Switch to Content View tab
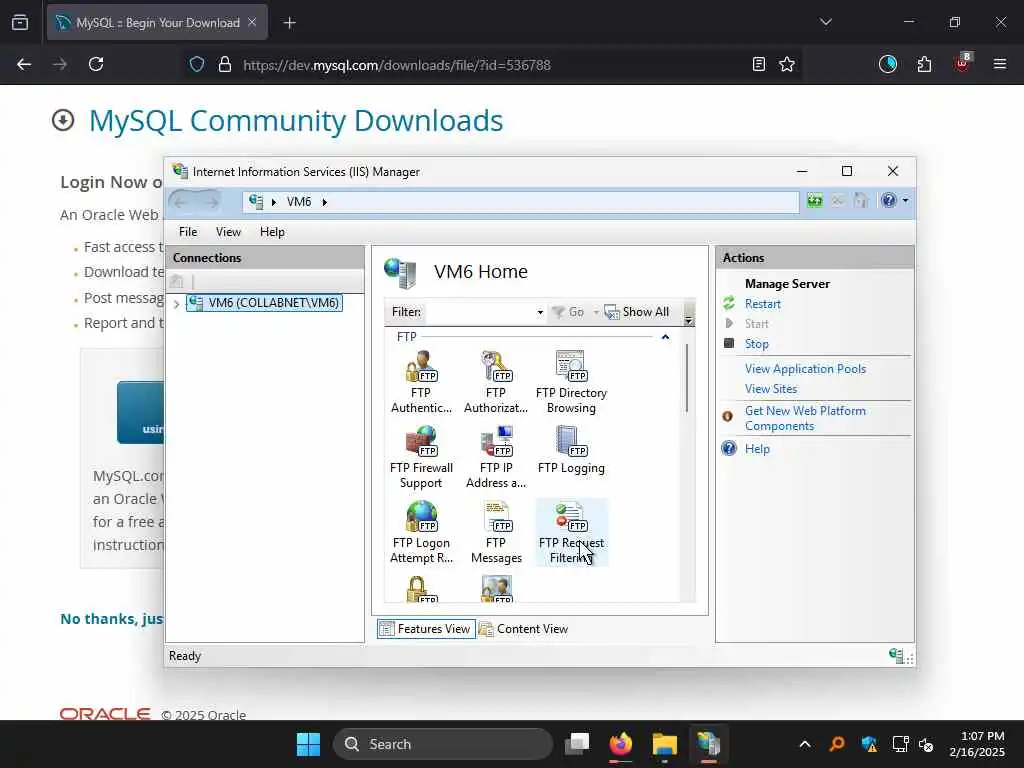Screen dimensions: 1024x768 click(524, 629)
